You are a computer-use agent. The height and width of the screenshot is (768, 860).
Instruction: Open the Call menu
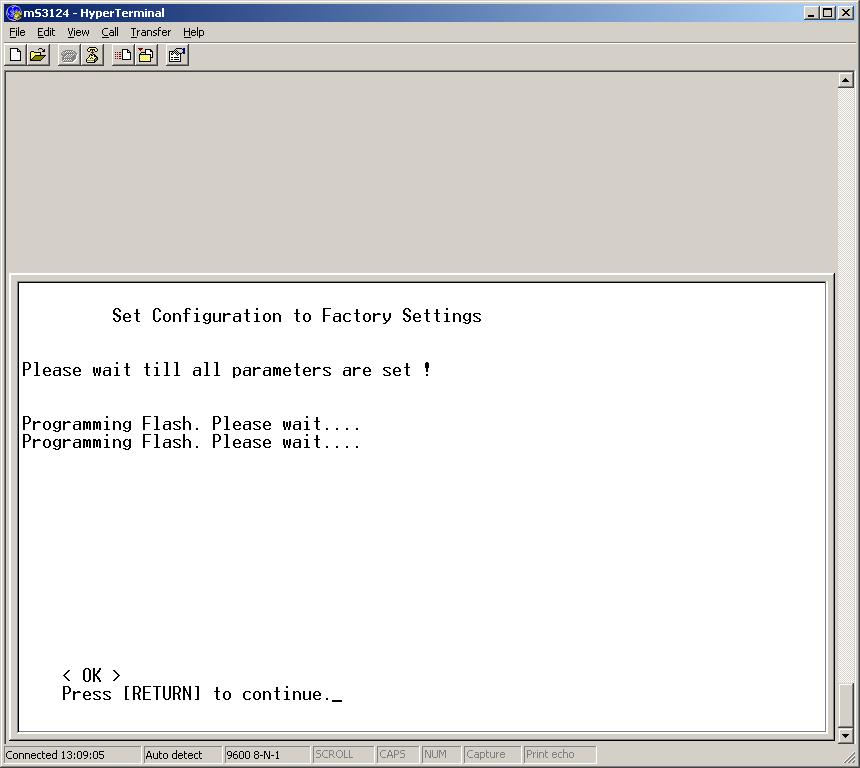coord(110,32)
